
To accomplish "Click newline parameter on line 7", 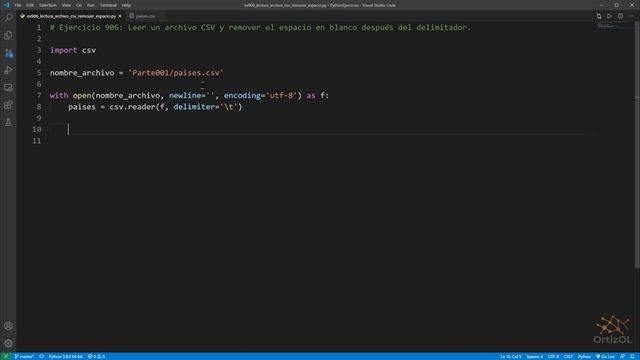I will (x=185, y=96).
